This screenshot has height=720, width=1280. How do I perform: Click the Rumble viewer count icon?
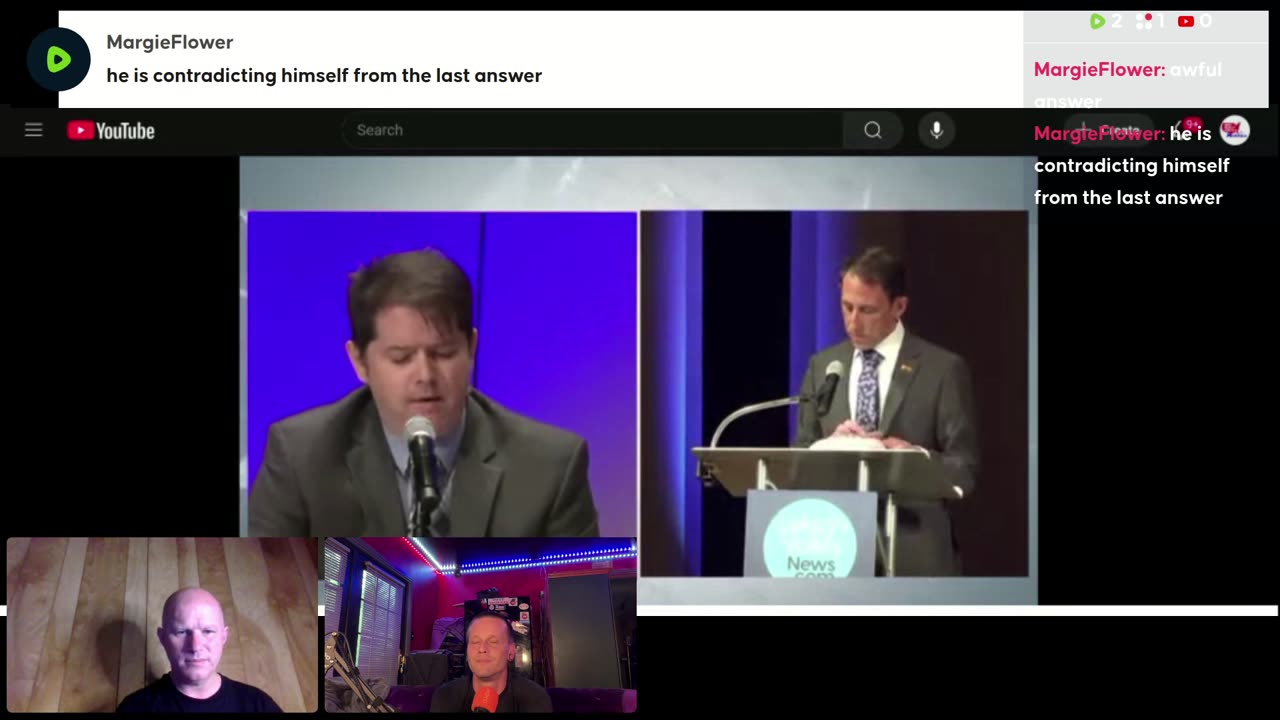click(1097, 21)
